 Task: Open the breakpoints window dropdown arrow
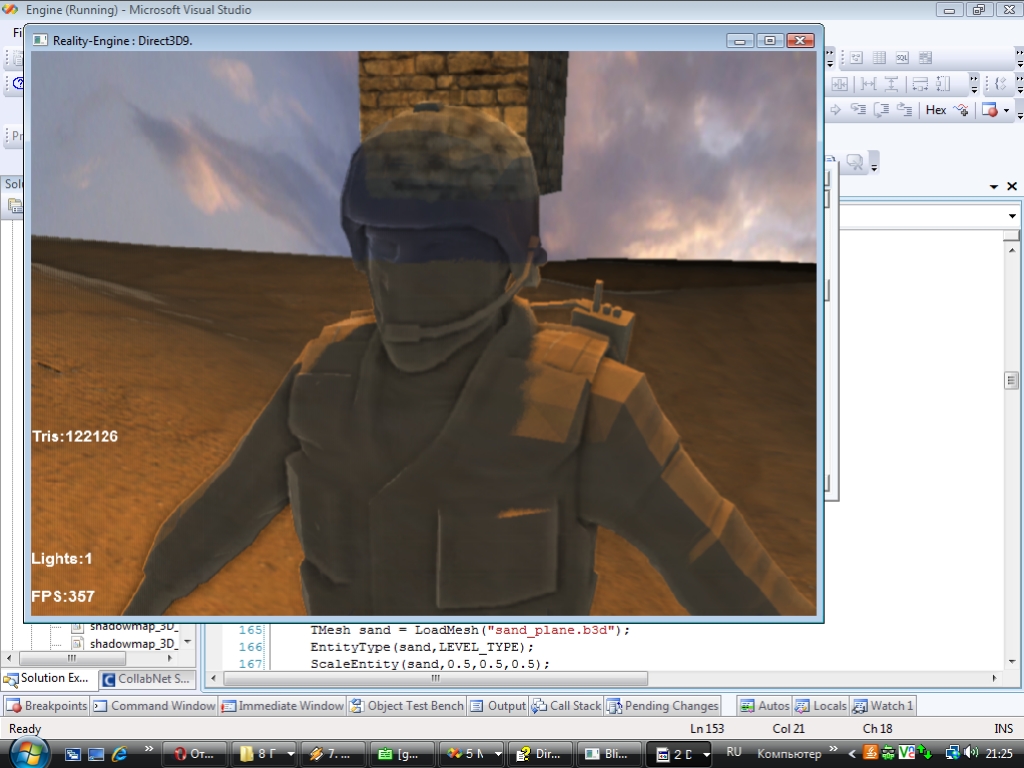[x=1006, y=111]
